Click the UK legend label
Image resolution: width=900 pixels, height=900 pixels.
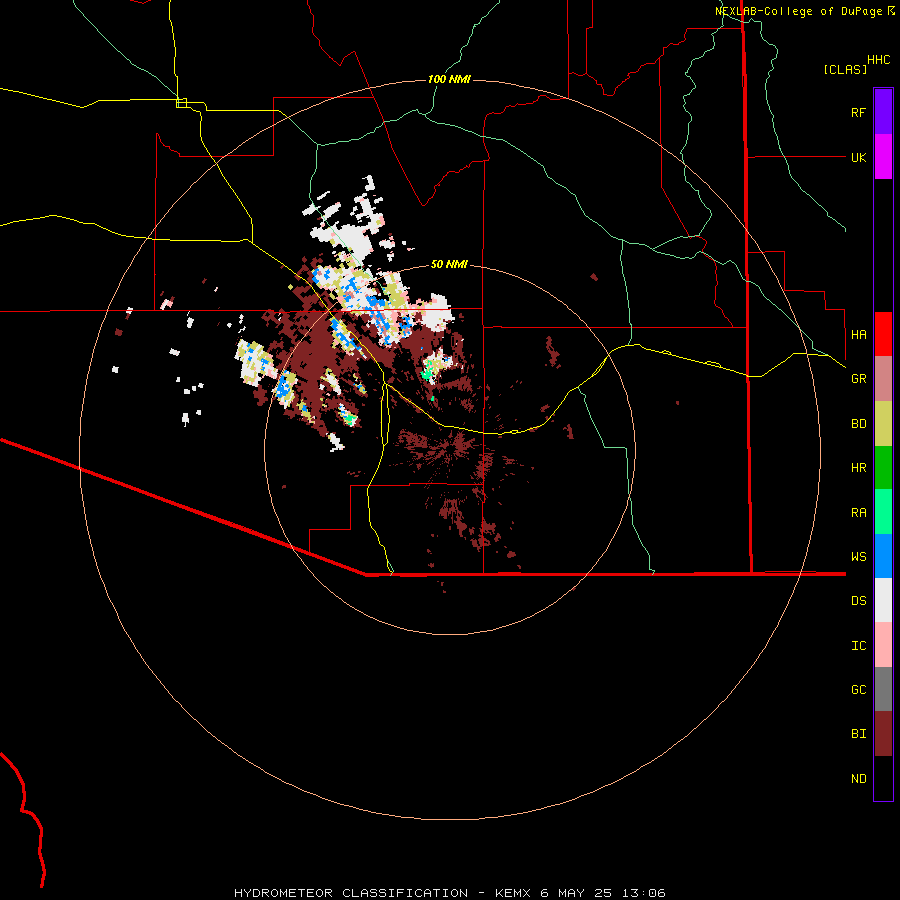(858, 157)
